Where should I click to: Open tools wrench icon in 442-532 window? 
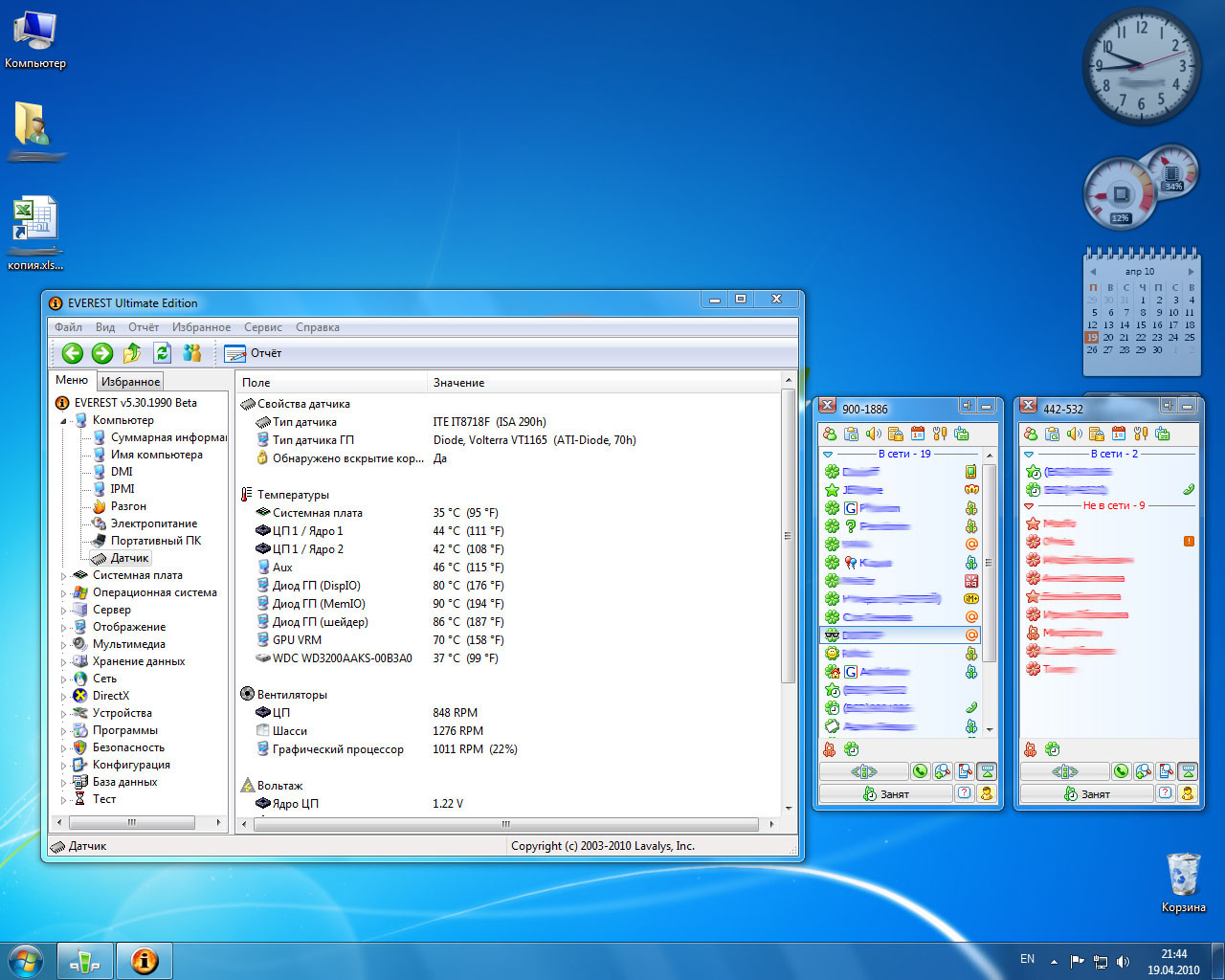click(1140, 434)
